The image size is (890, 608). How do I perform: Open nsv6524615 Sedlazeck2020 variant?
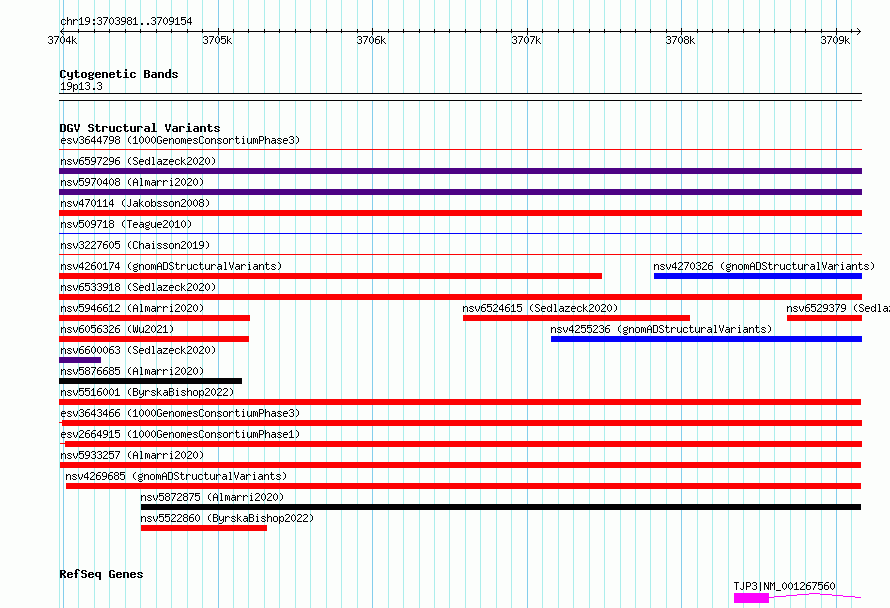(x=540, y=308)
